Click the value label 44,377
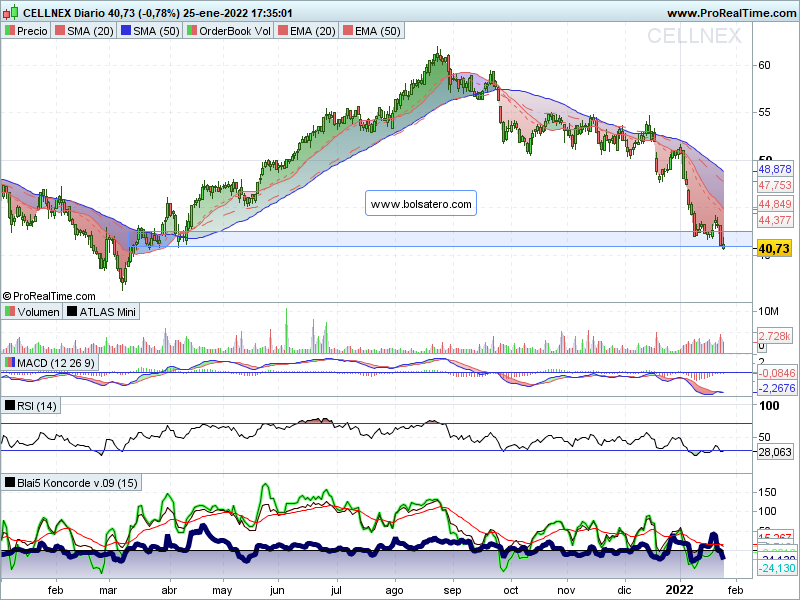 click(x=774, y=220)
